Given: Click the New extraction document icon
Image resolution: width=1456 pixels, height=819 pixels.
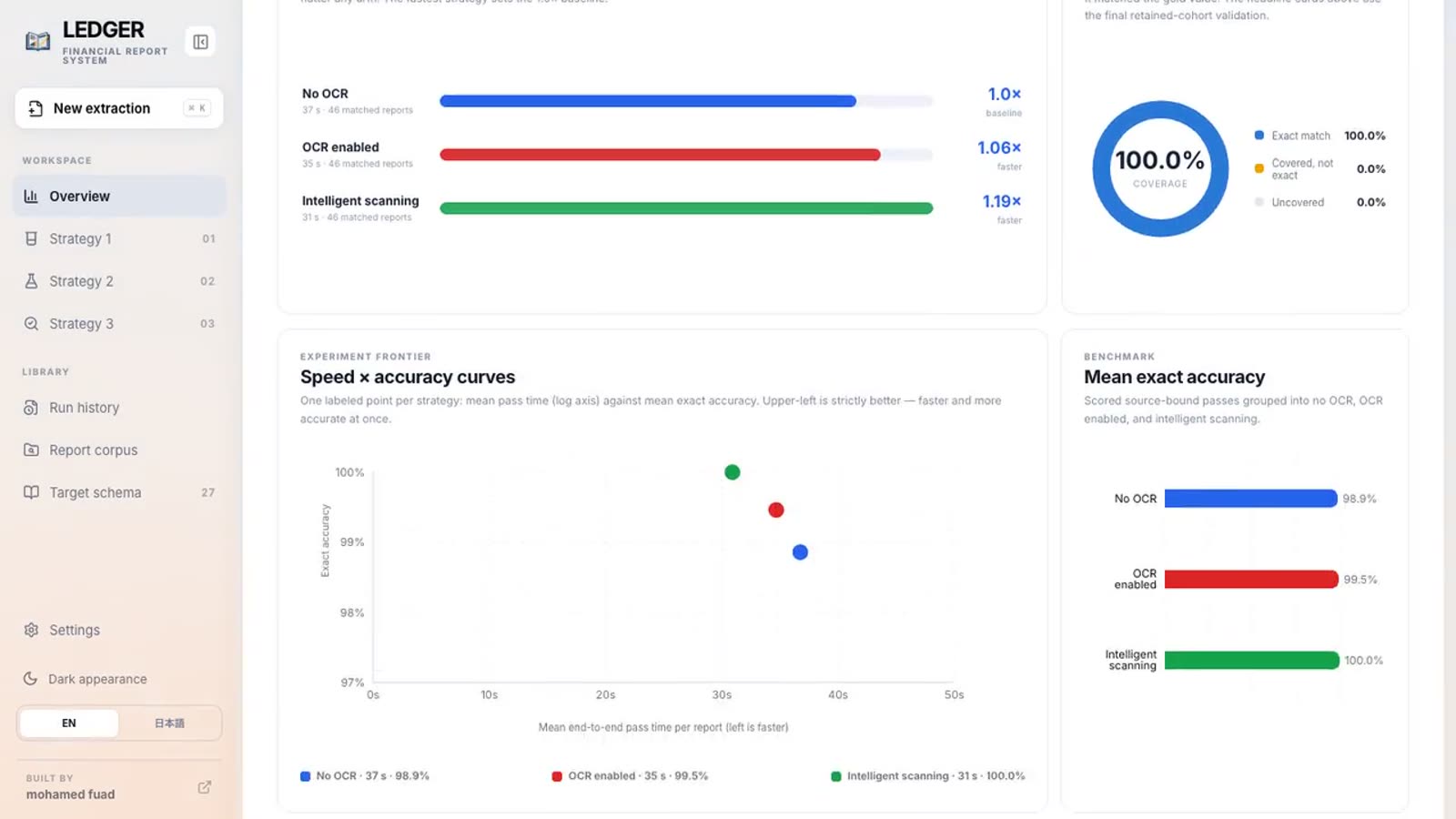Looking at the screenshot, I should tap(35, 108).
